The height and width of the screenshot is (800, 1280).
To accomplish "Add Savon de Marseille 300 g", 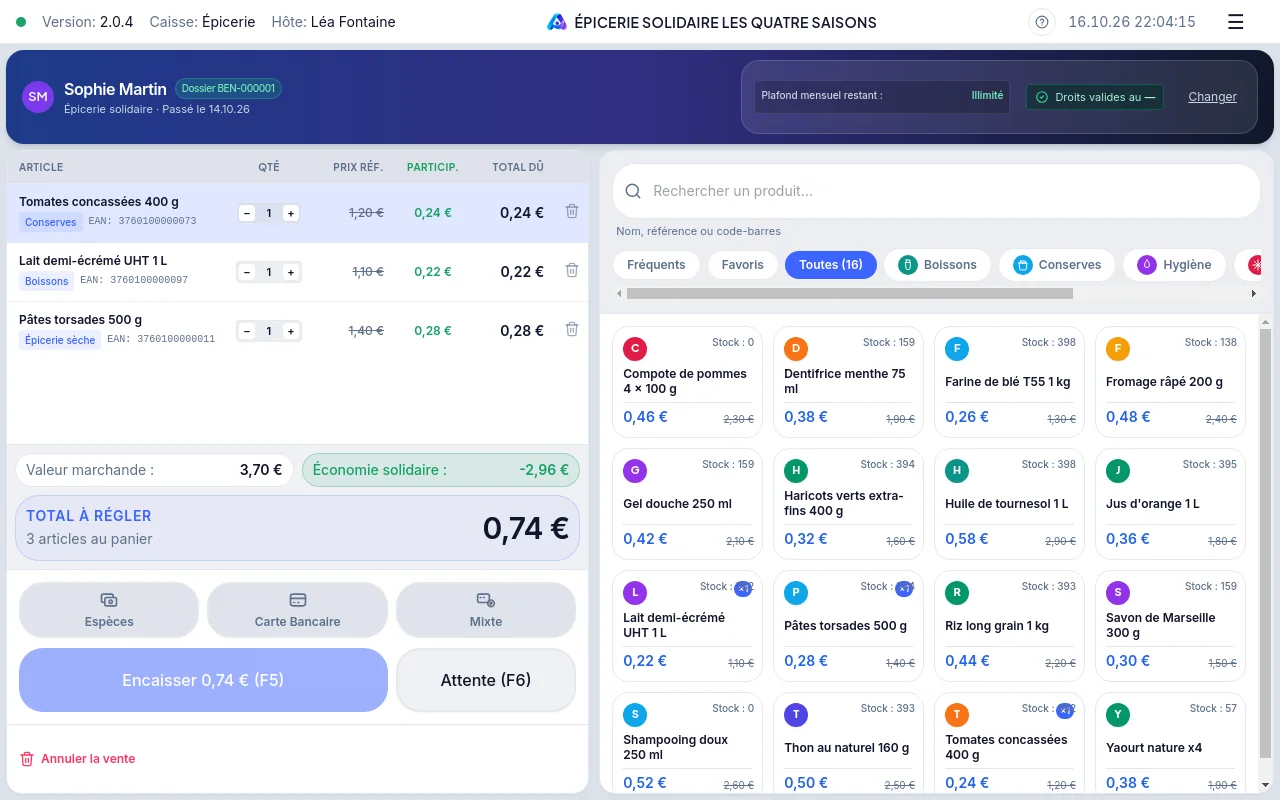I will point(1171,626).
